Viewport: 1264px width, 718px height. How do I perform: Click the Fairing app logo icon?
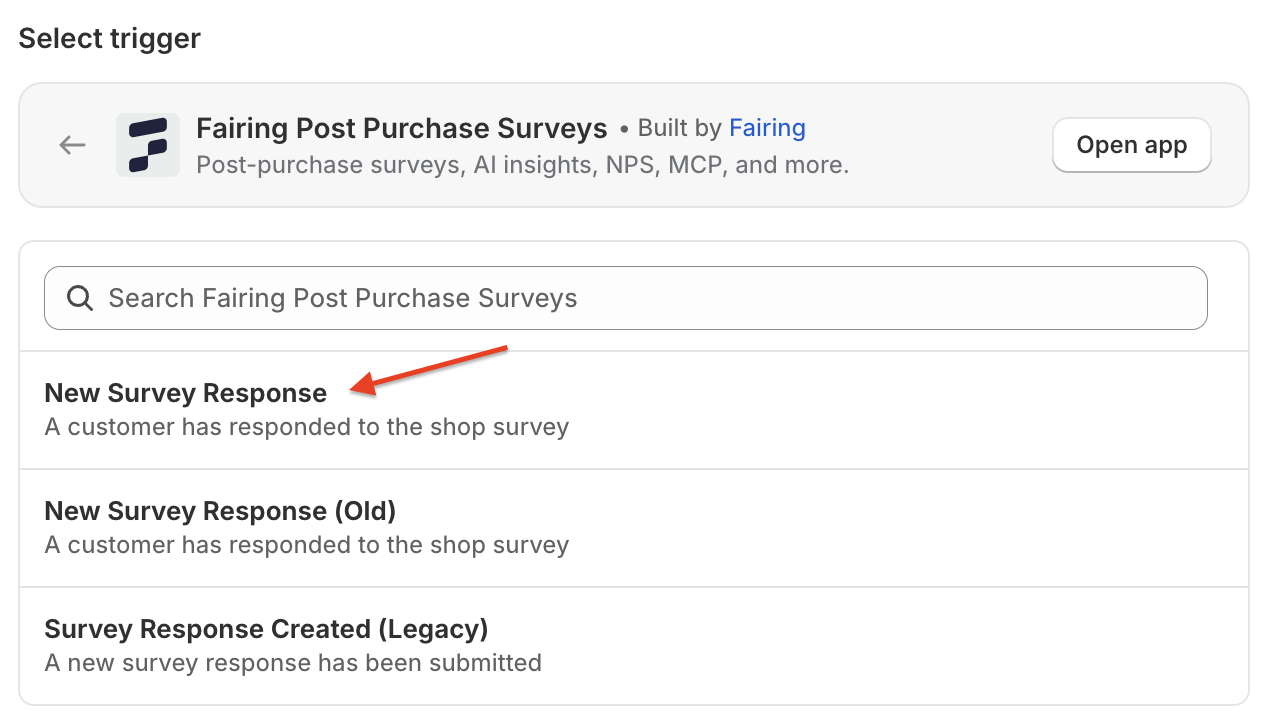(x=148, y=145)
